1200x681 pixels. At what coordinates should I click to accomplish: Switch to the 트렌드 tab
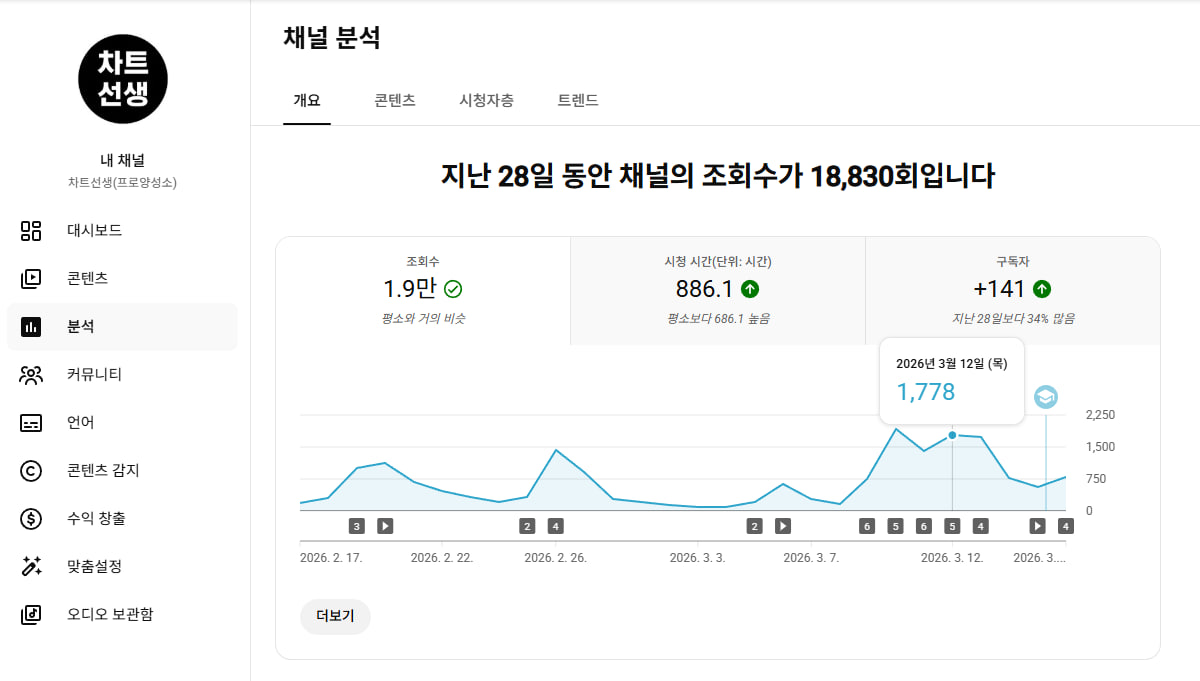click(578, 101)
